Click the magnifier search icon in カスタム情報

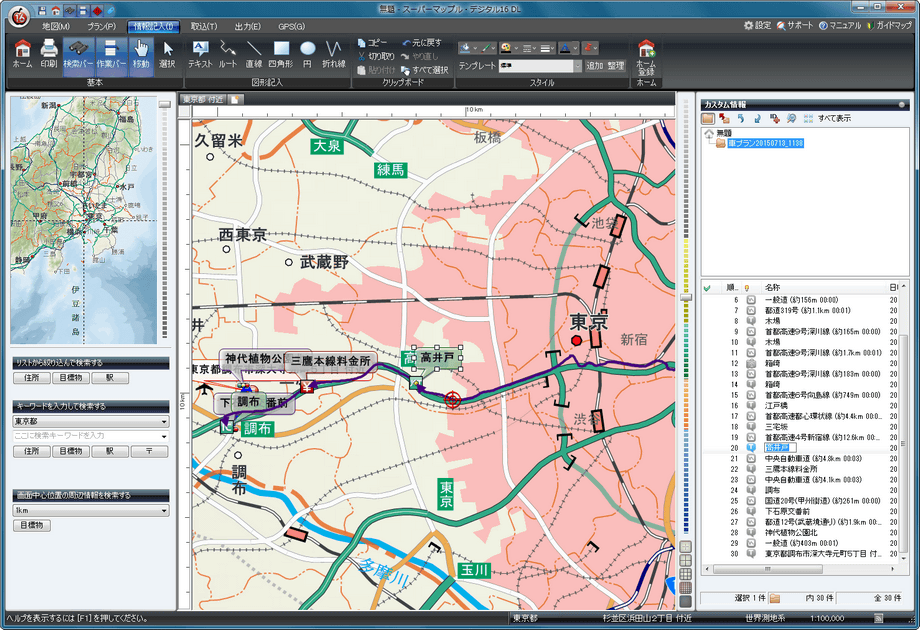tap(791, 118)
